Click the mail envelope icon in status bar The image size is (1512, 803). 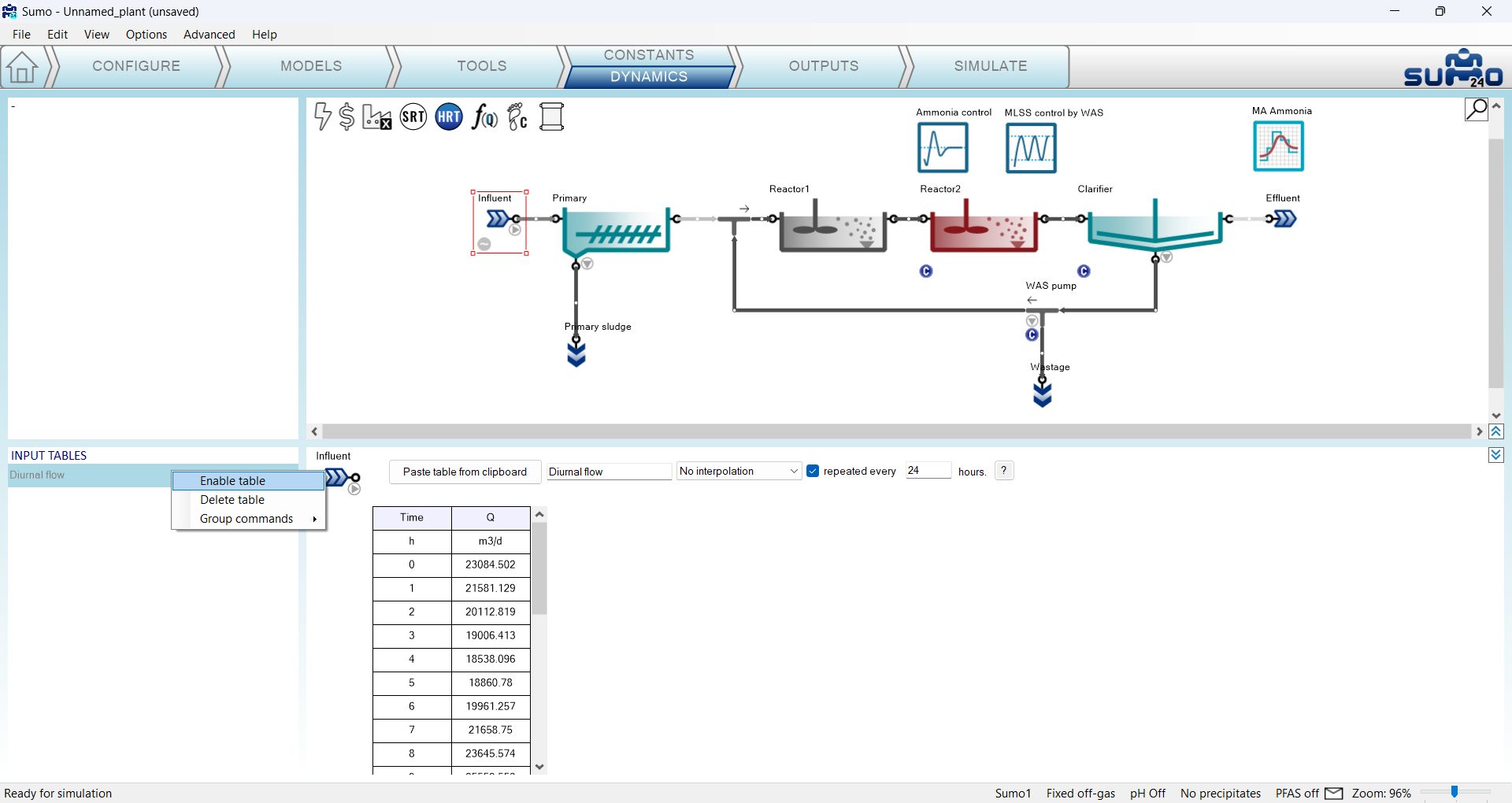coord(1334,794)
